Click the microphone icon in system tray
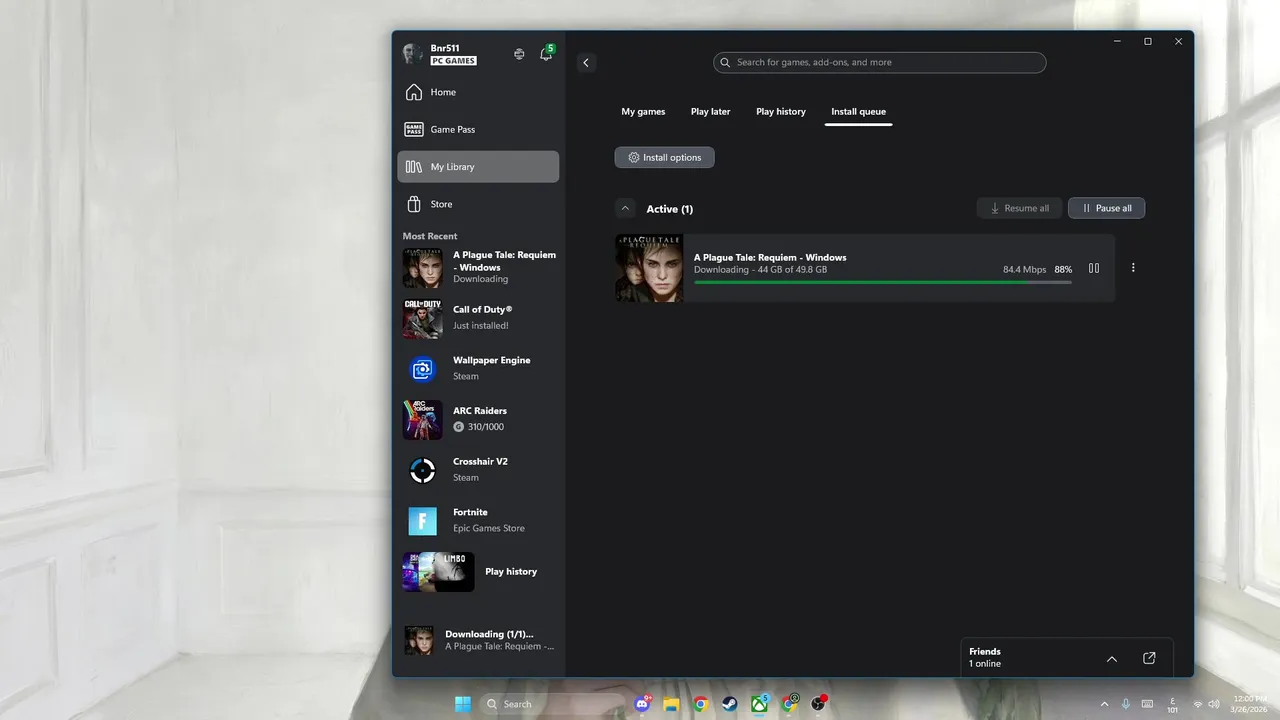This screenshot has width=1280, height=720. click(1126, 704)
